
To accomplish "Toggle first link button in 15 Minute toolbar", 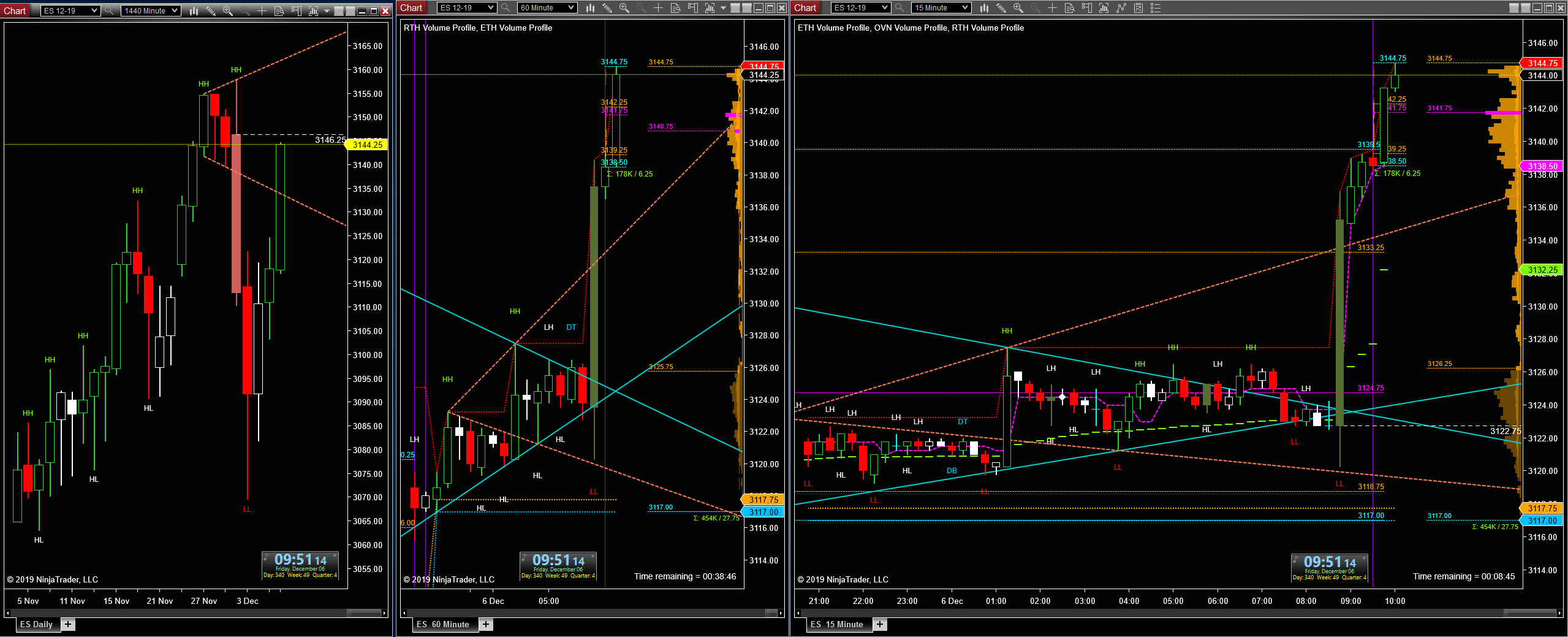I will (x=1514, y=8).
